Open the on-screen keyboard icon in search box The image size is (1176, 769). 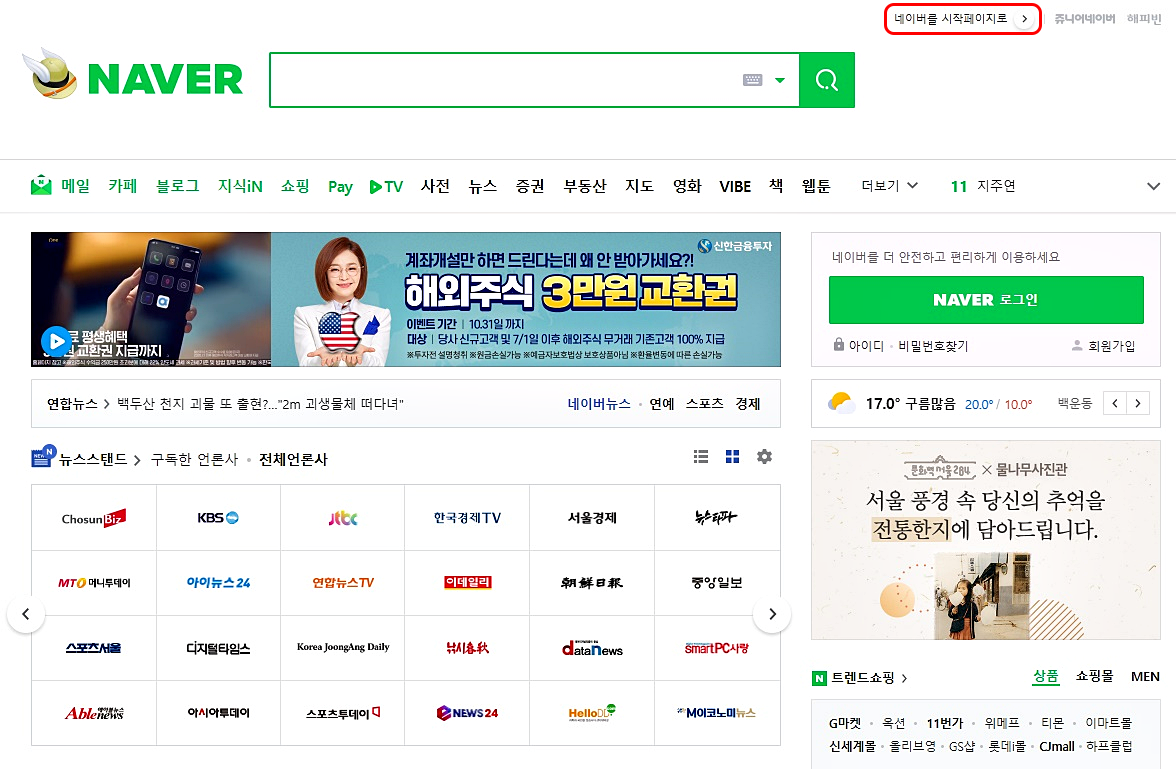752,80
